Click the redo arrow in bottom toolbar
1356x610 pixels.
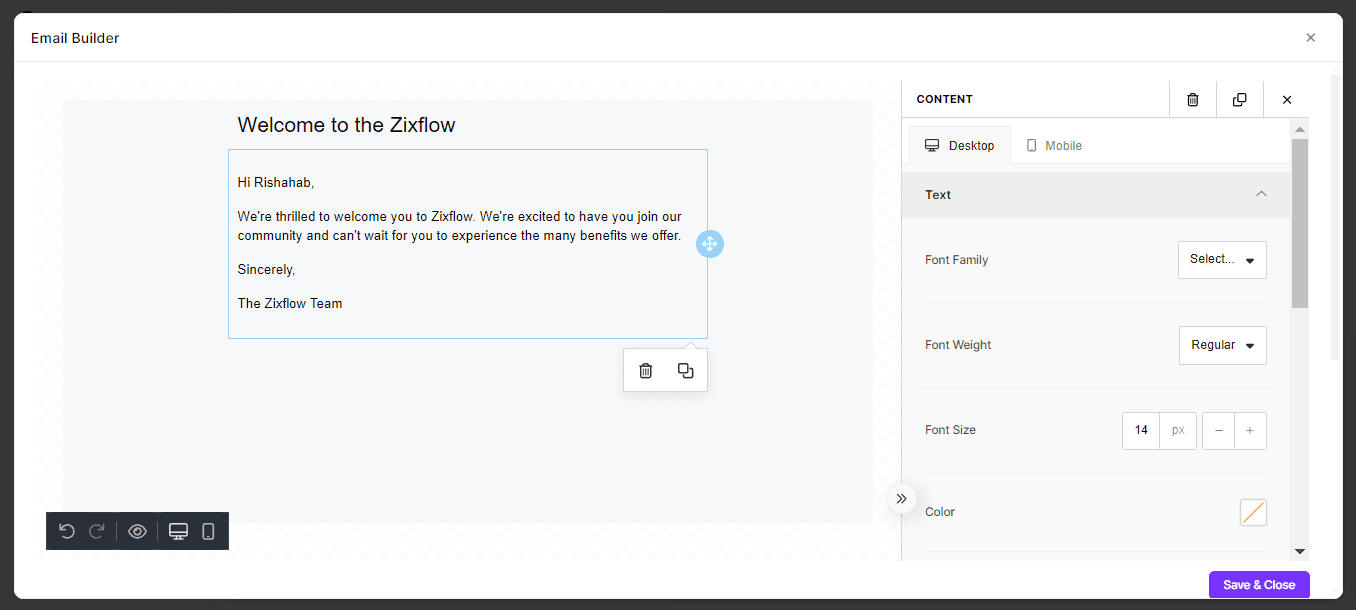[97, 531]
